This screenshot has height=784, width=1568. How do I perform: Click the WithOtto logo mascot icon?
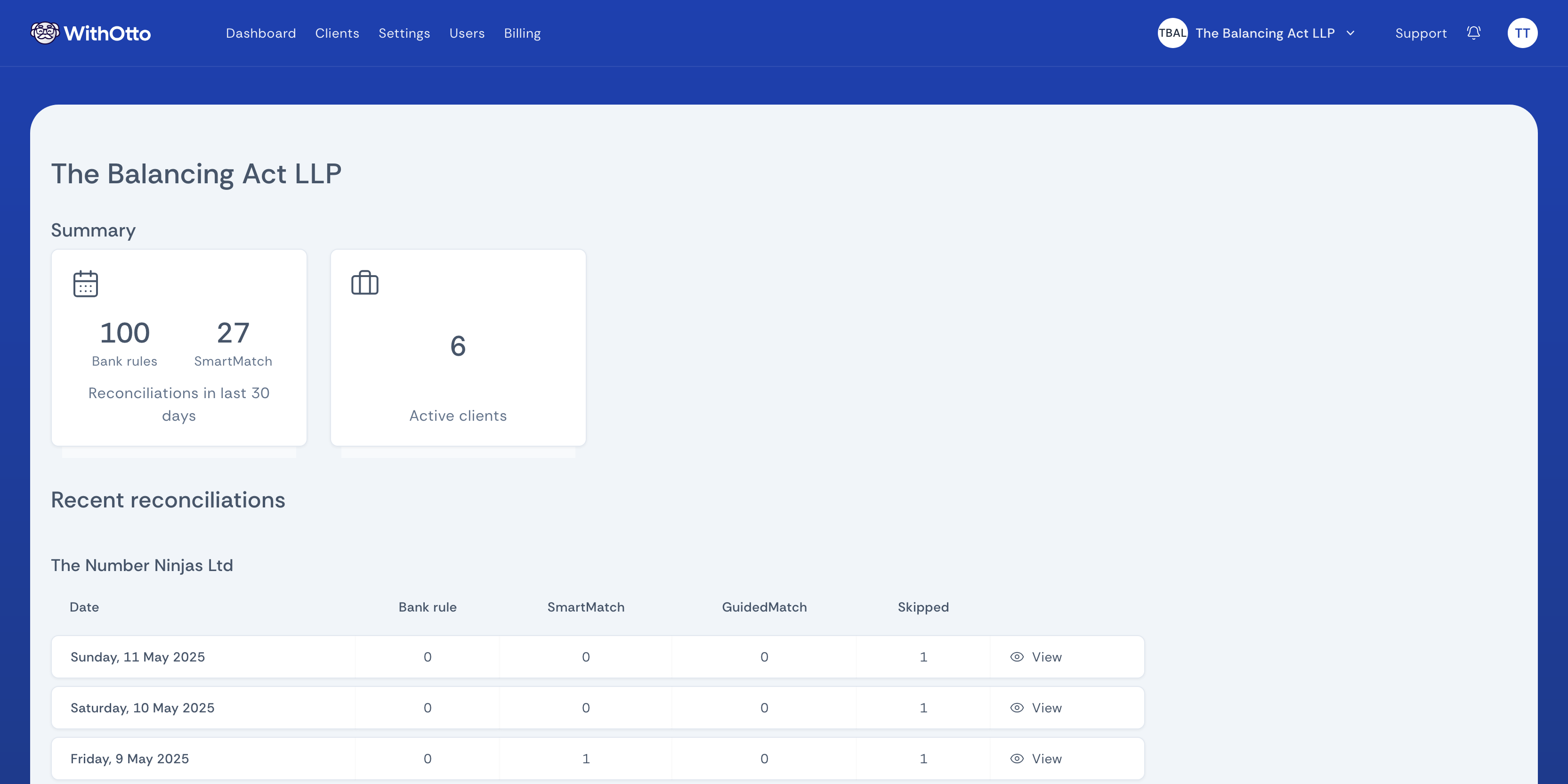click(x=45, y=33)
